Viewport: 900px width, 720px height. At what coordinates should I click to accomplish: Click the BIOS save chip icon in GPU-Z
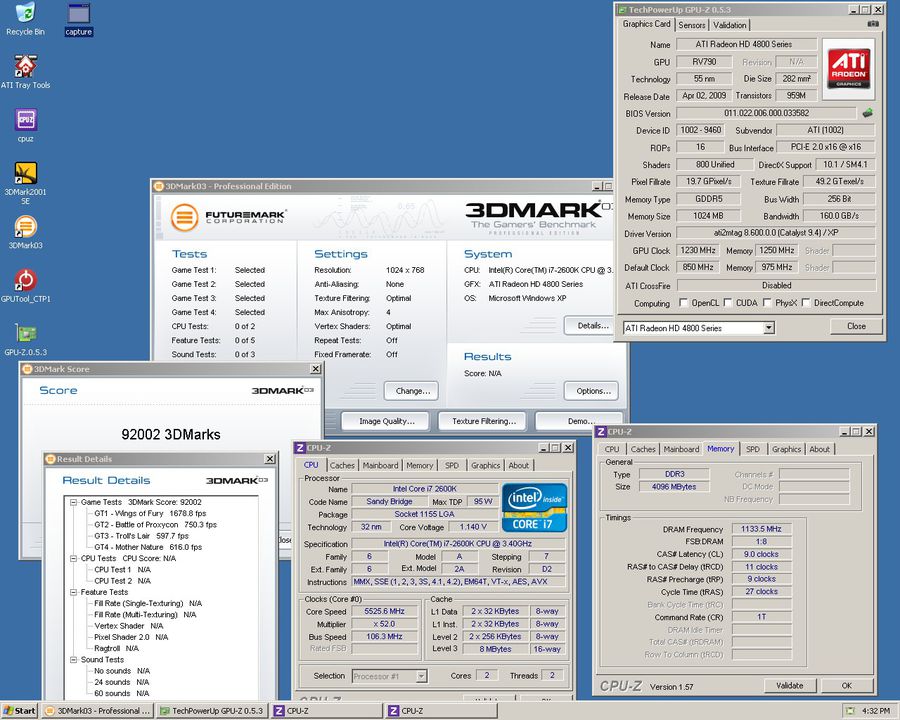(867, 113)
